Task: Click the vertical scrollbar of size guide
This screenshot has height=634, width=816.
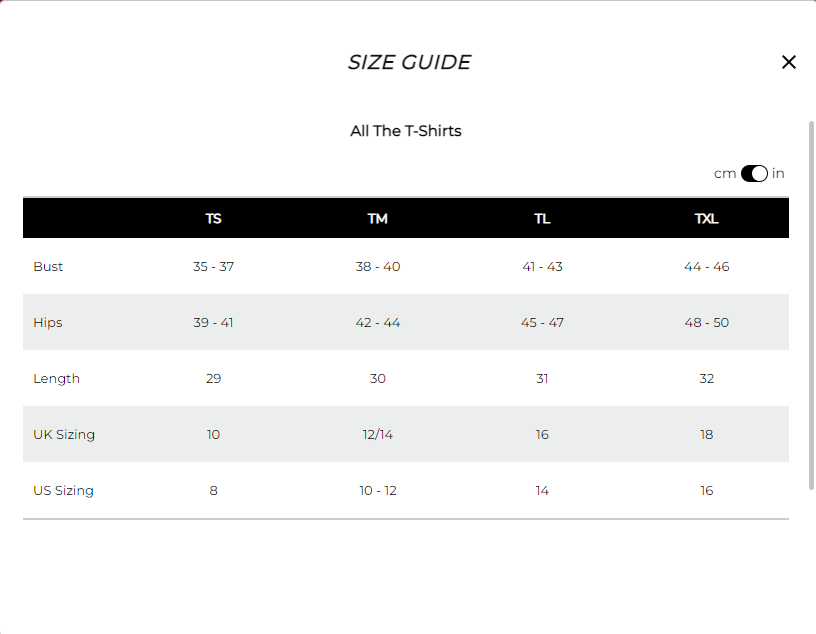Action: [811, 305]
